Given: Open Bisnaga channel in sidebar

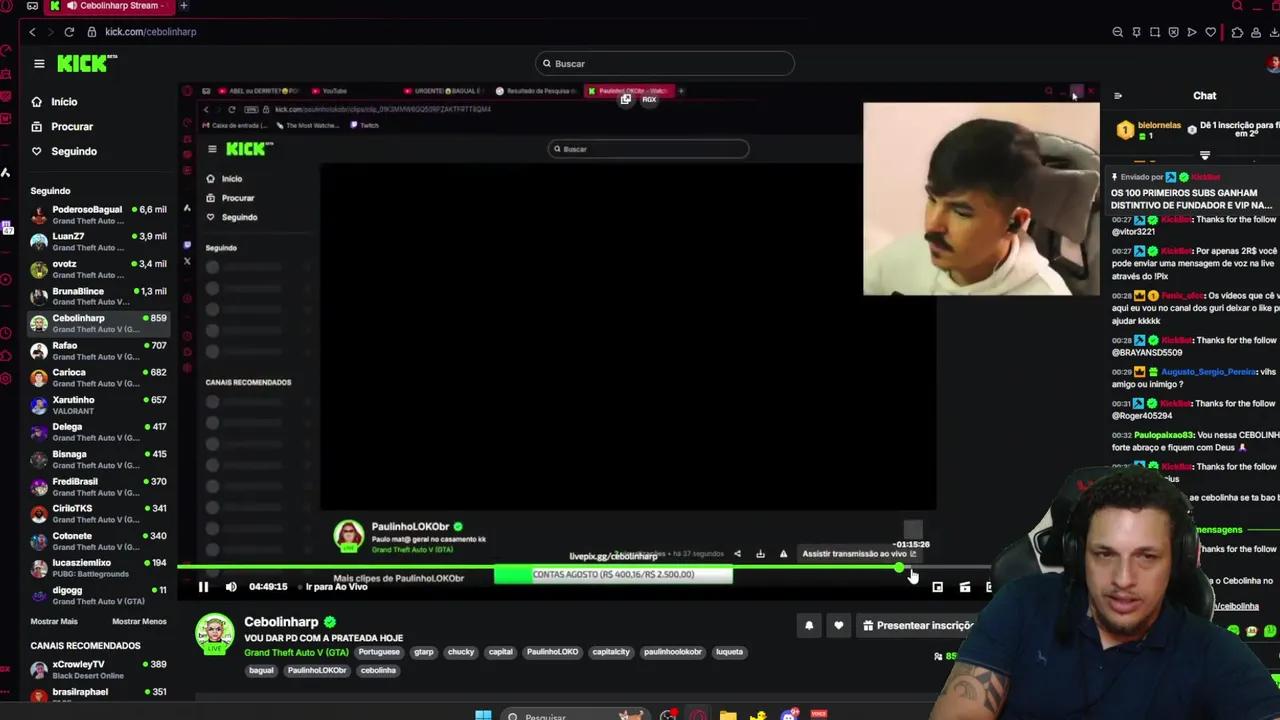Looking at the screenshot, I should 98,459.
